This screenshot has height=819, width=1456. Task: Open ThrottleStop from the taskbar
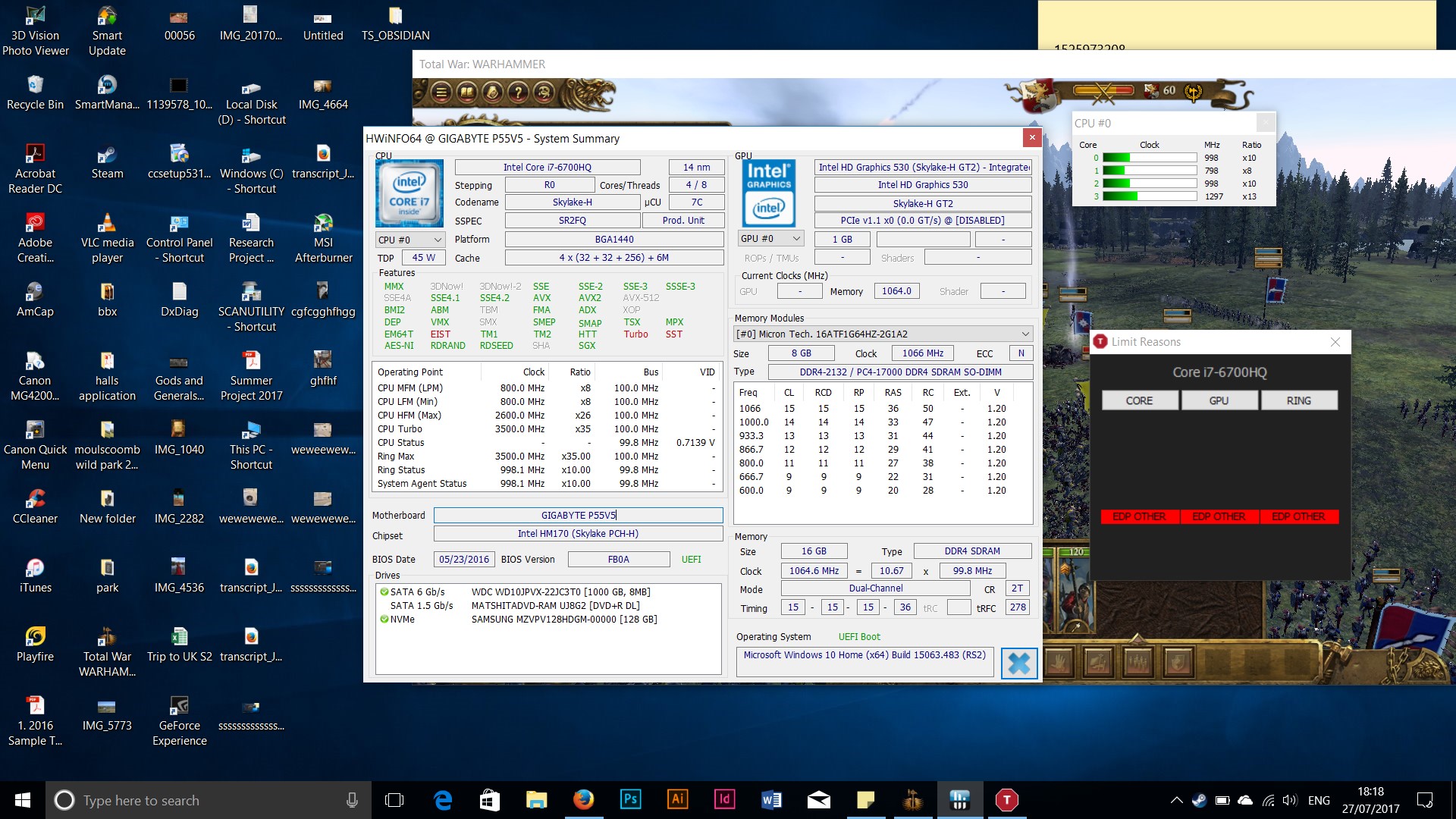click(1006, 800)
